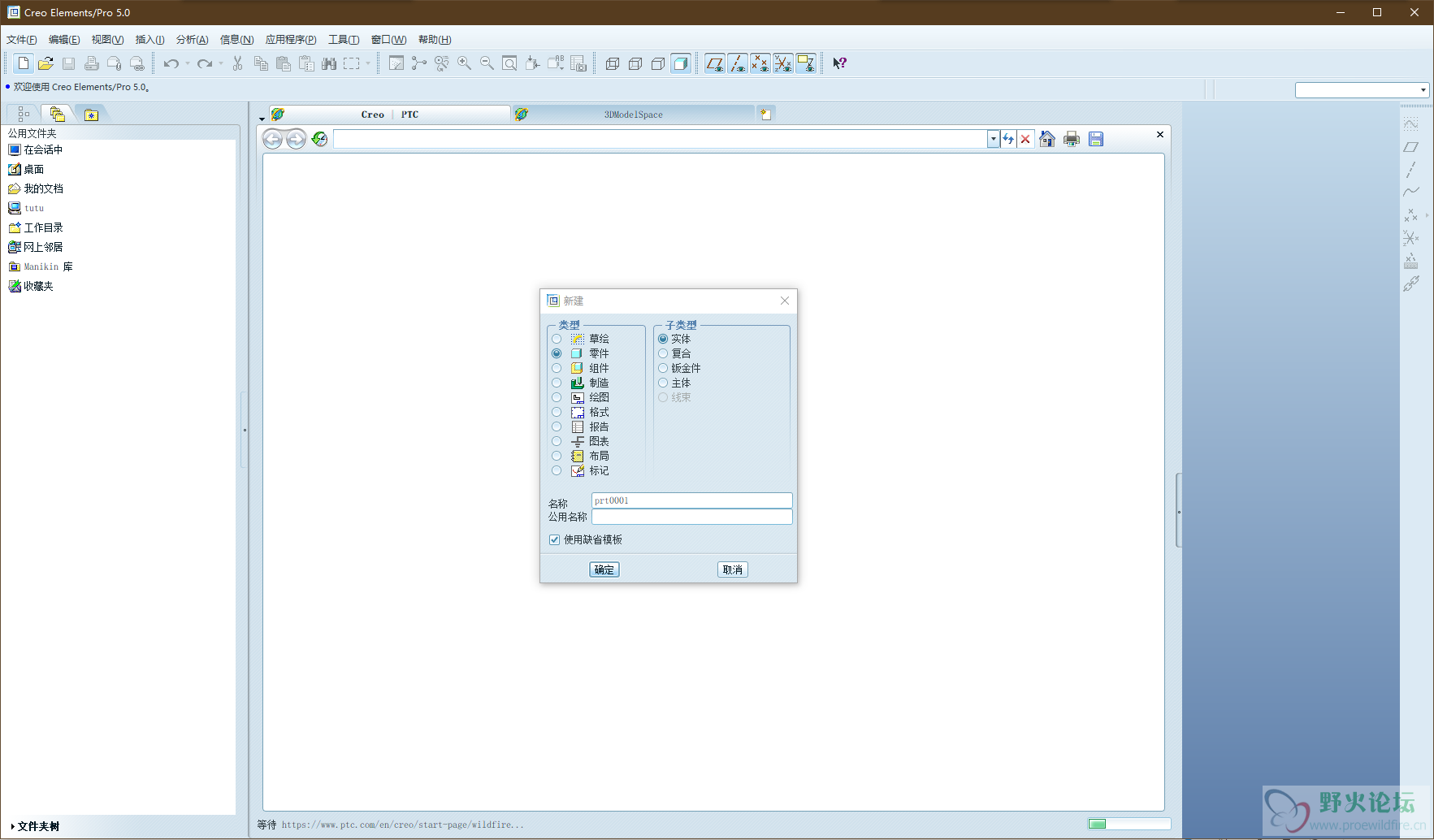
Task: Switch to the Creo PTC browser tab
Action: (389, 115)
